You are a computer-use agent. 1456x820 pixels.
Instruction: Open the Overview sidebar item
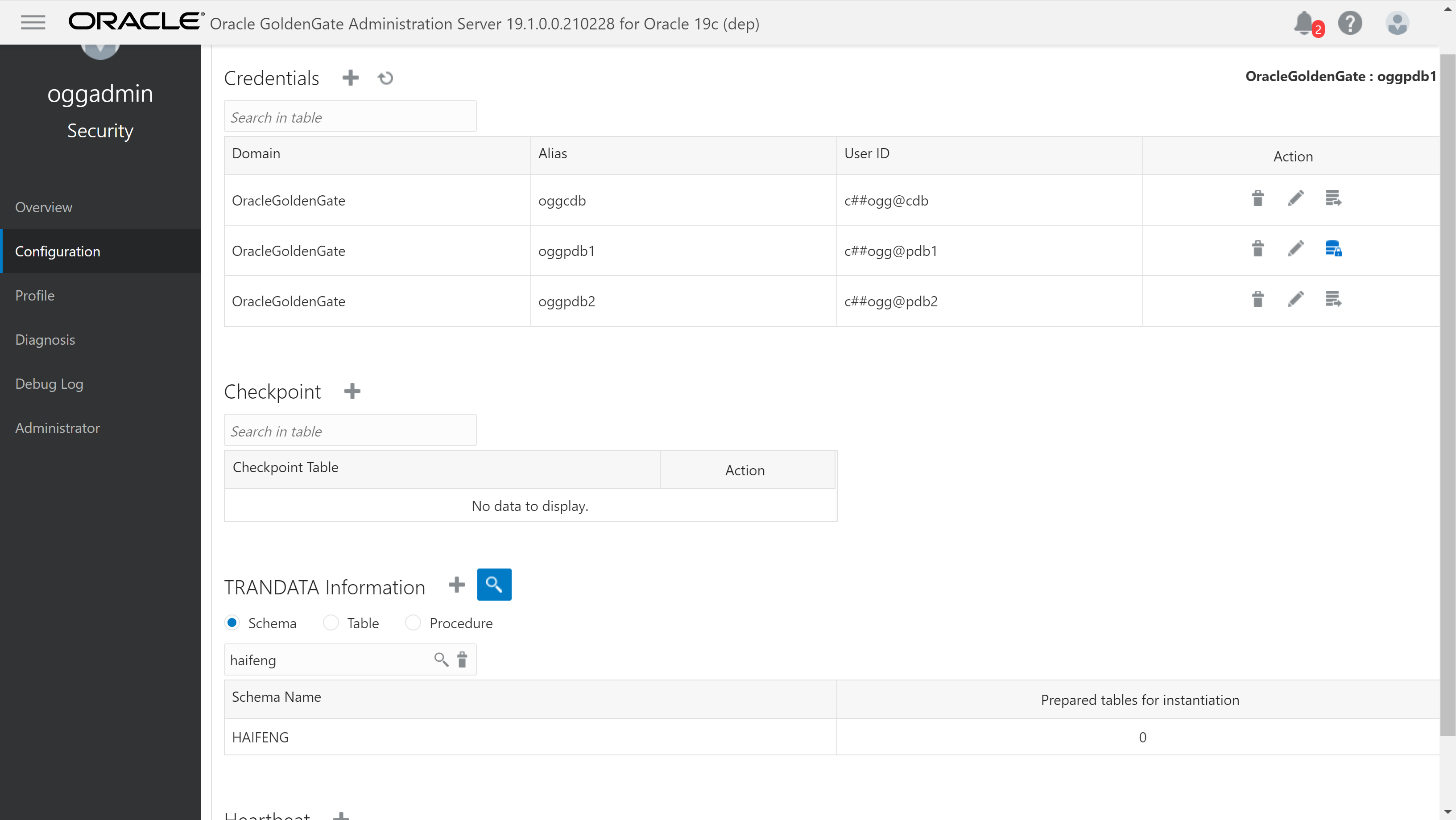click(44, 207)
